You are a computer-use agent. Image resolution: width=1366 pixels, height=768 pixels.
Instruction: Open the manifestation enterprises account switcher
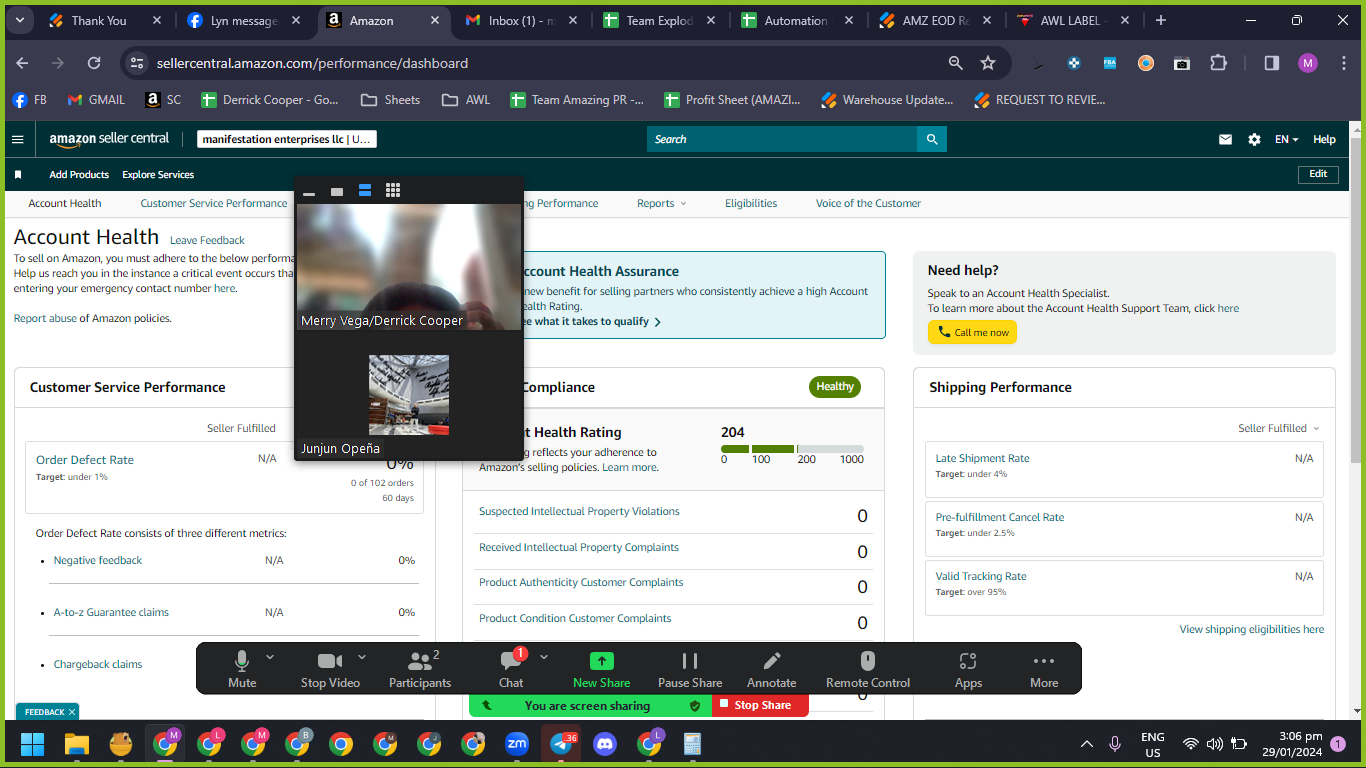coord(287,140)
